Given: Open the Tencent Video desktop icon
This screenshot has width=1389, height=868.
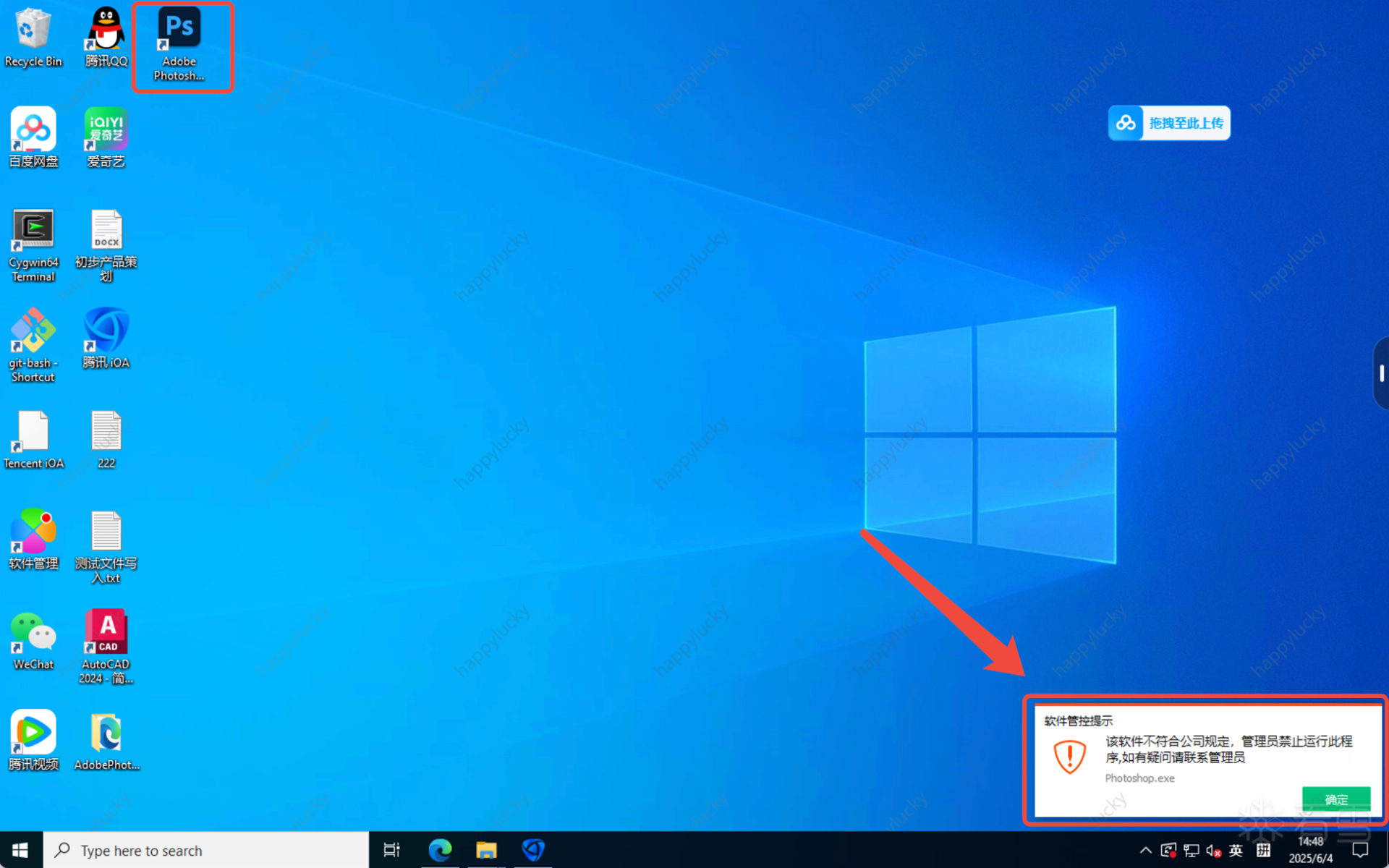Looking at the screenshot, I should pos(33,733).
